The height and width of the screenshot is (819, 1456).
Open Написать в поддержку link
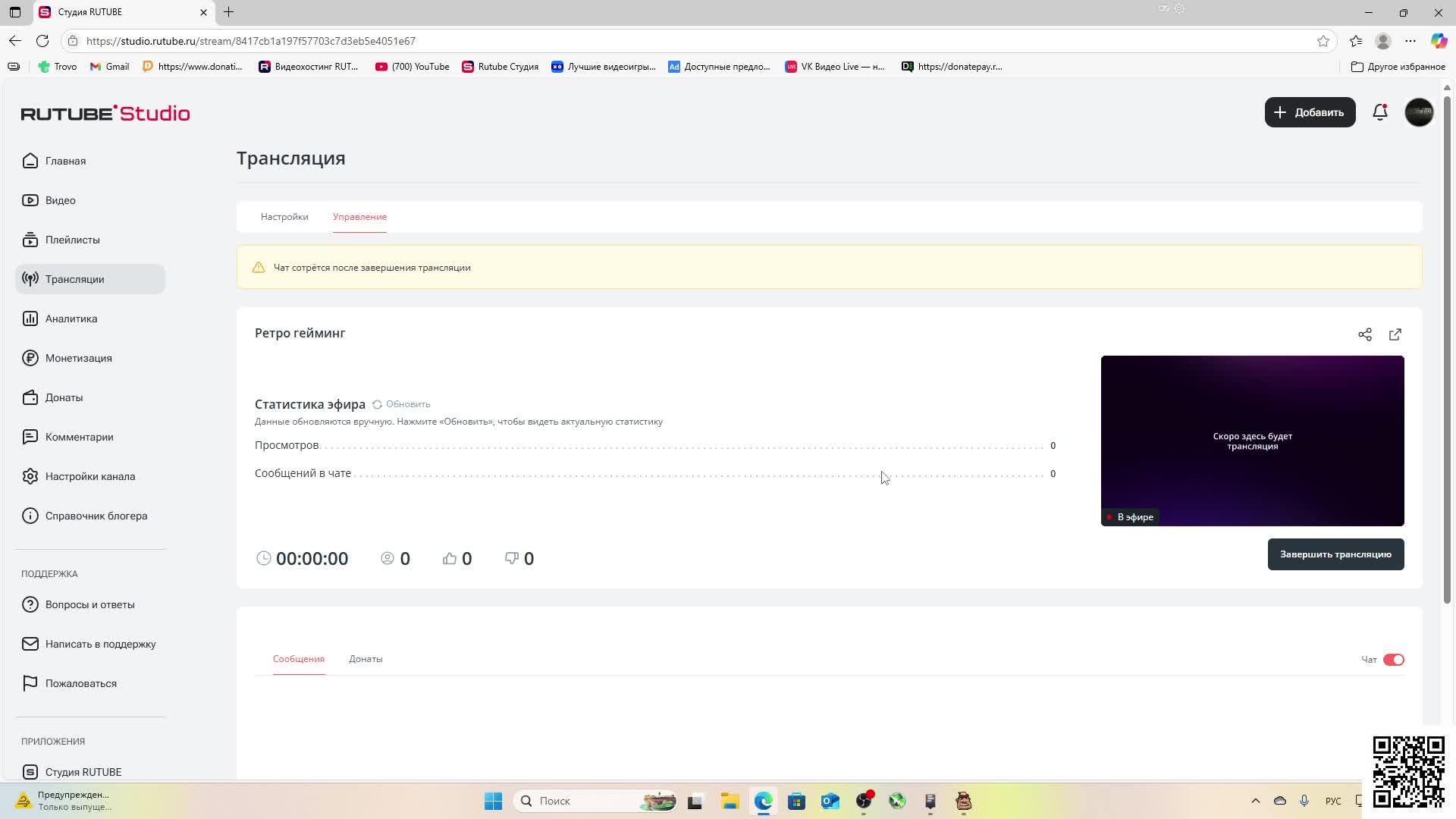[x=100, y=644]
